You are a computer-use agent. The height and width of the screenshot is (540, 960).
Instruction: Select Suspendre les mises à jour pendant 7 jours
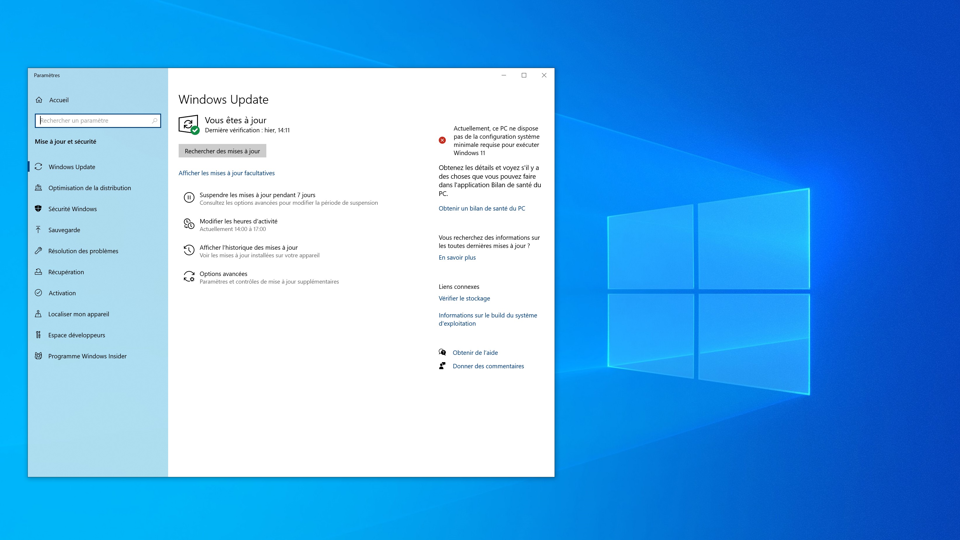pos(257,195)
